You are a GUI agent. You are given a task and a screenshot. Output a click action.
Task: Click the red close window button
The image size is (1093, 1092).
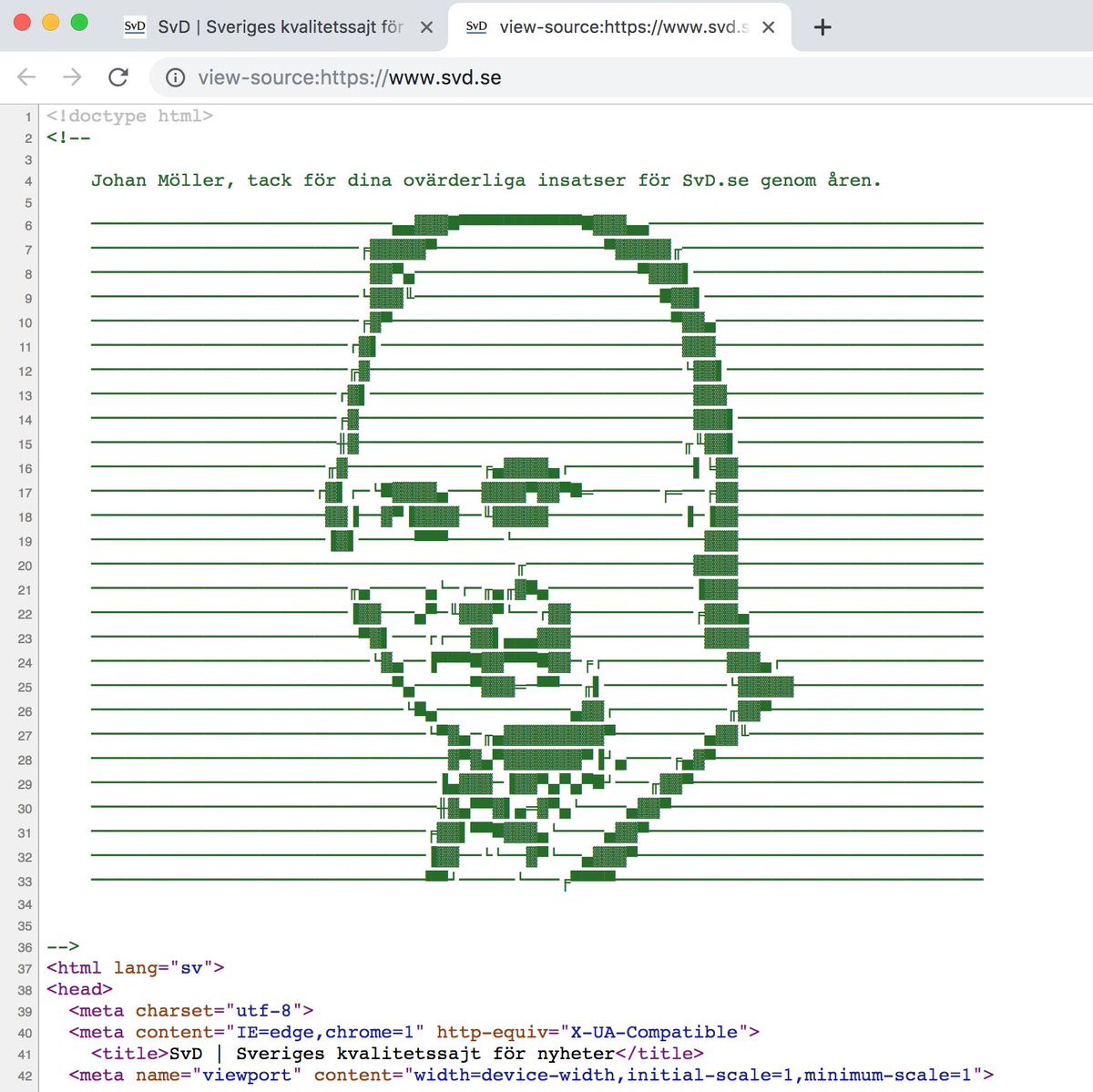(23, 23)
